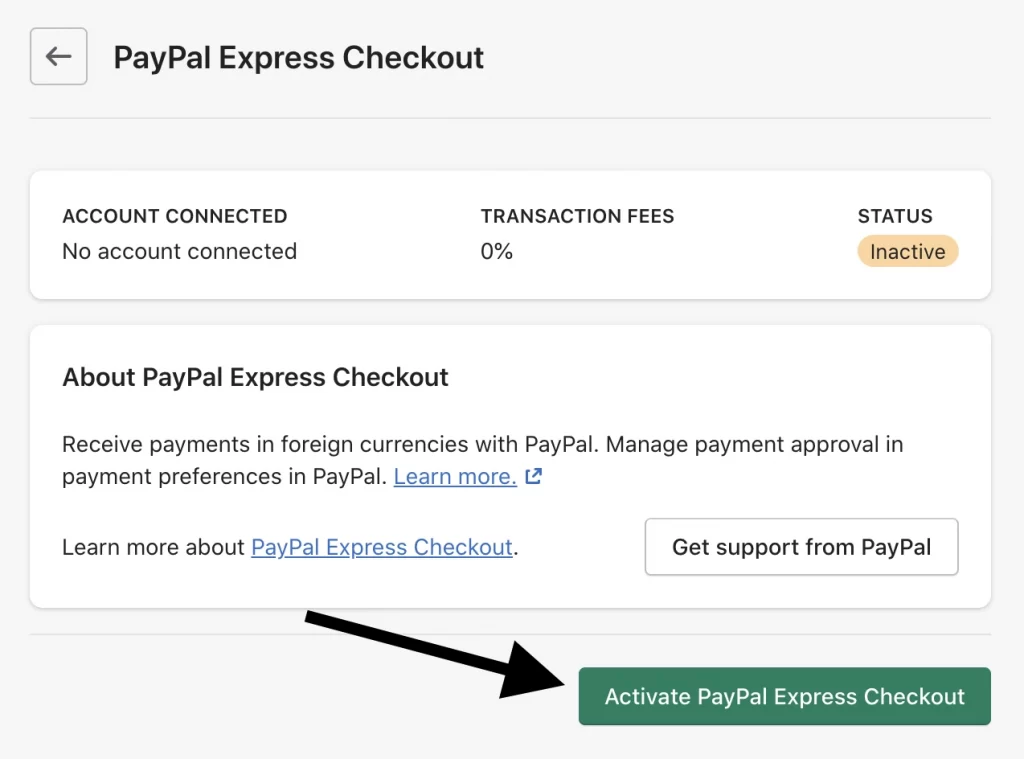Go back using the left arrow button
1024x759 pixels.
(x=58, y=56)
